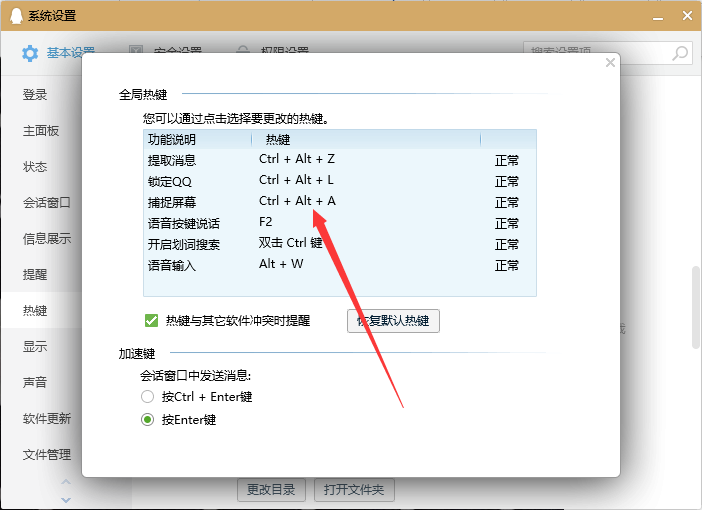Image resolution: width=702 pixels, height=510 pixels.
Task: Click the gear icon beside 基本设置
Action: tap(30, 53)
